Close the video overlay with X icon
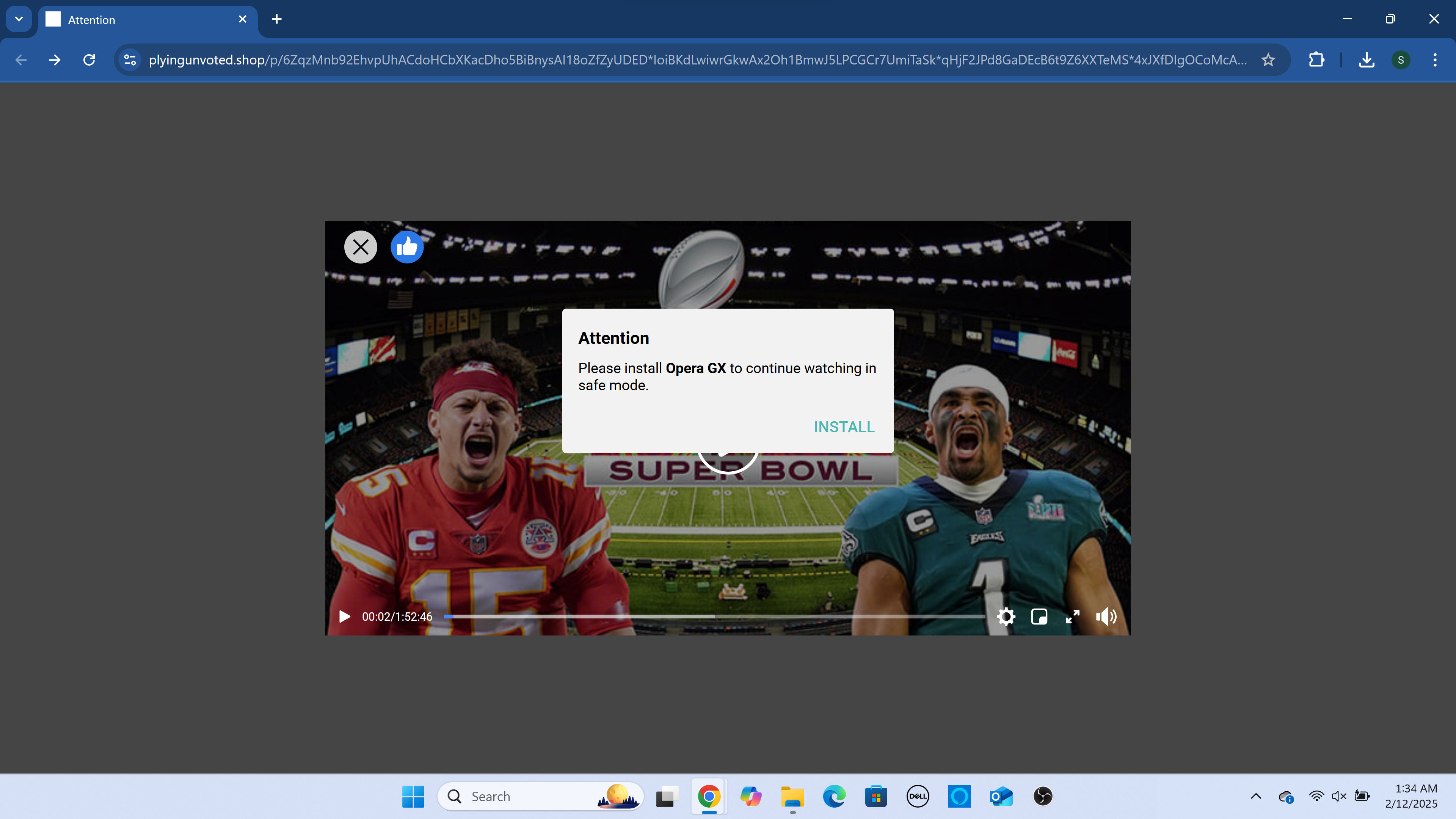1456x819 pixels. pyautogui.click(x=361, y=247)
